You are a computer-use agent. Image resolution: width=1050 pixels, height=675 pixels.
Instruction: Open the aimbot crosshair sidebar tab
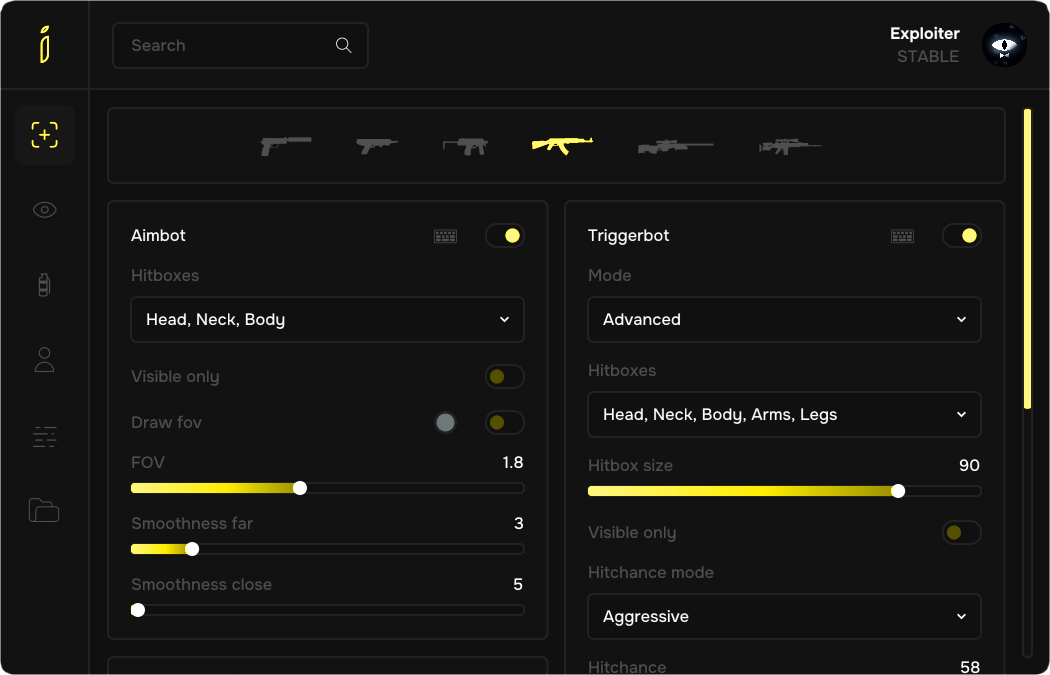45,135
